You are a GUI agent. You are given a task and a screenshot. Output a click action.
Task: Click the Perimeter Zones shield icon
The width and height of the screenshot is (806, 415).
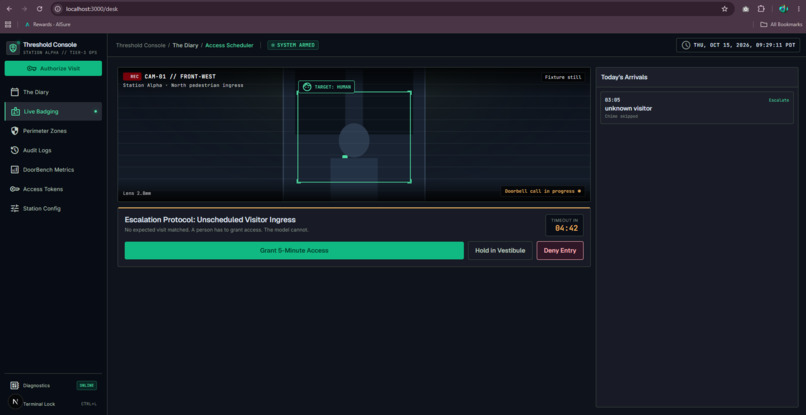coord(14,131)
